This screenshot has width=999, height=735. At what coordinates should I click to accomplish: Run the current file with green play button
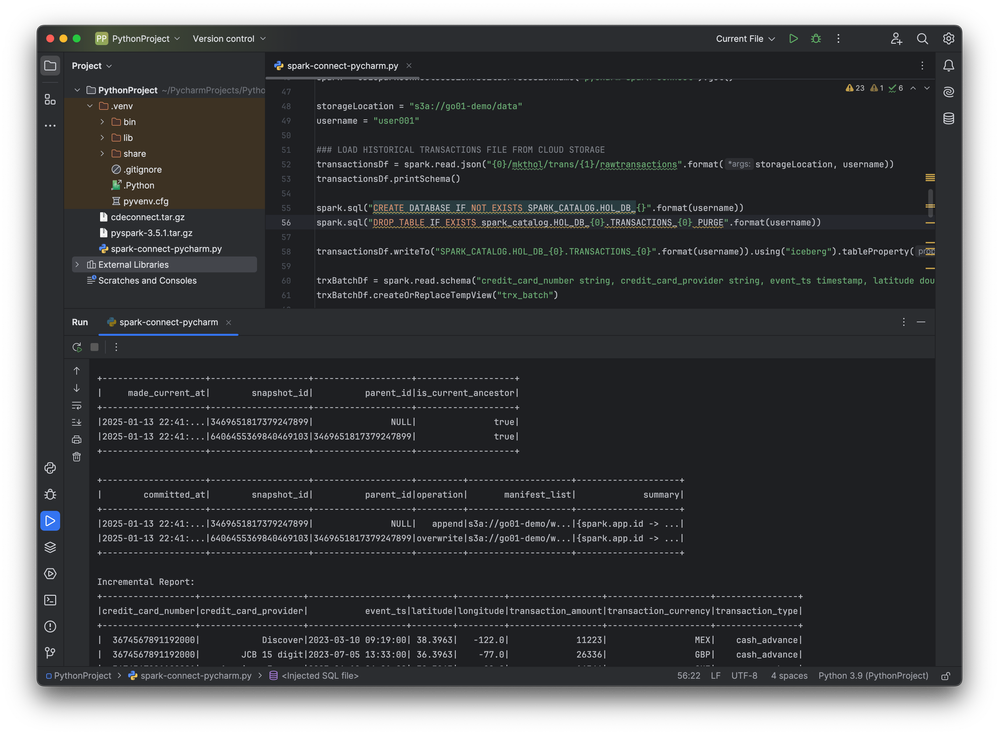793,39
